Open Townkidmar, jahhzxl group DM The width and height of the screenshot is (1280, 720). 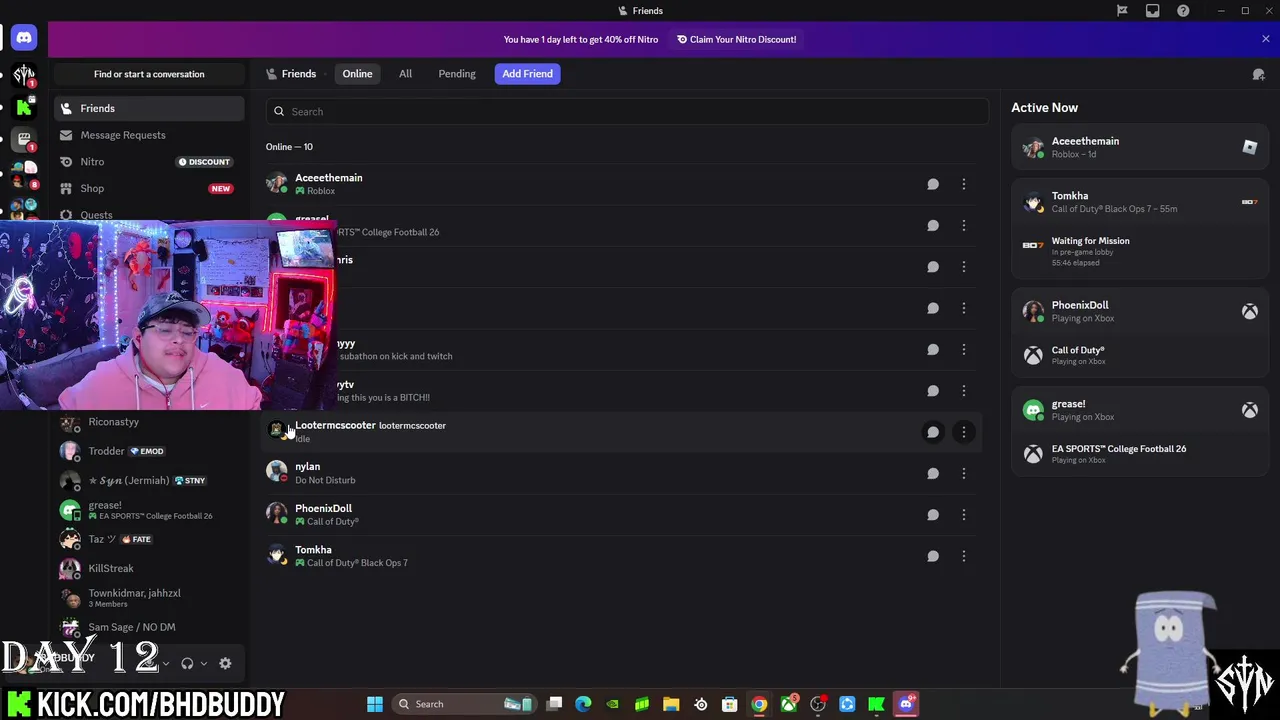point(149,598)
